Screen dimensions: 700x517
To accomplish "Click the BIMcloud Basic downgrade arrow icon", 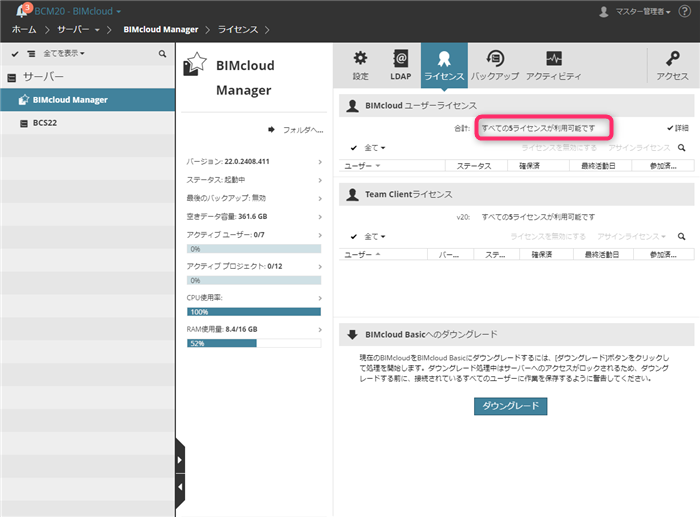I will pyautogui.click(x=352, y=335).
